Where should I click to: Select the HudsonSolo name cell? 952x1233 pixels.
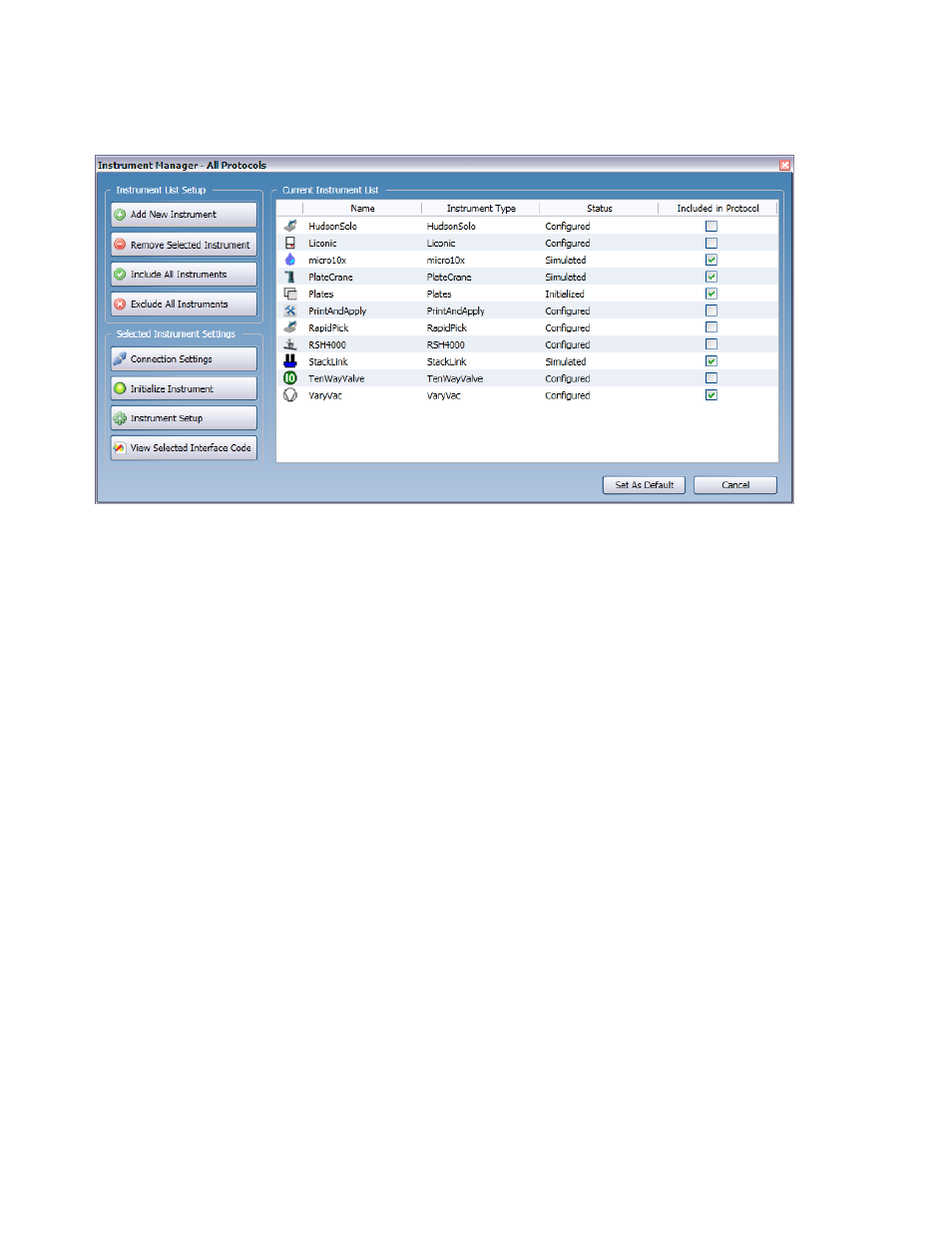tap(332, 227)
